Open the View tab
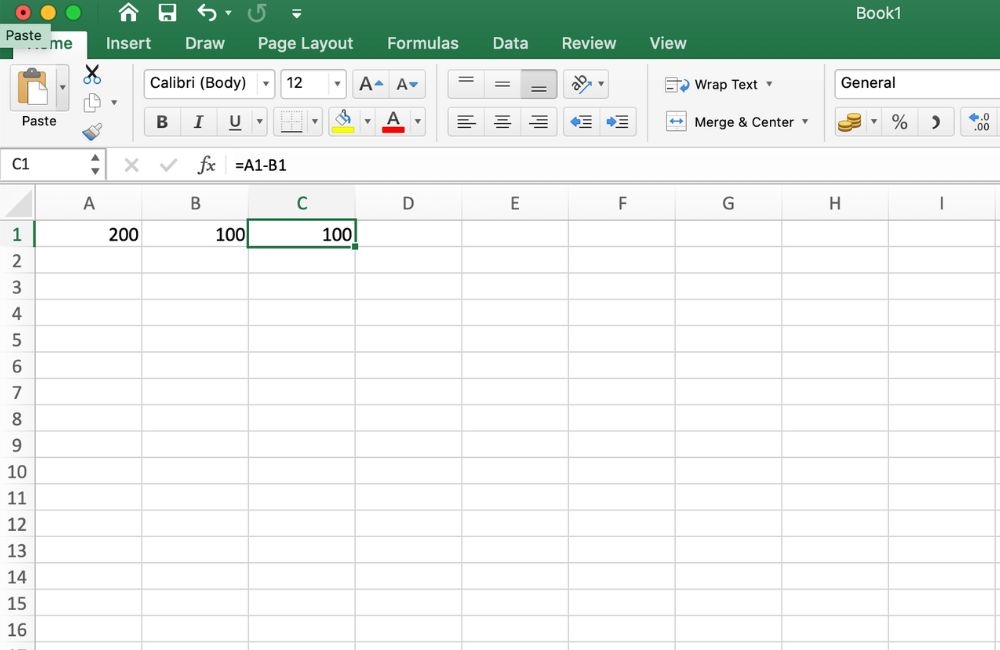 pyautogui.click(x=668, y=43)
